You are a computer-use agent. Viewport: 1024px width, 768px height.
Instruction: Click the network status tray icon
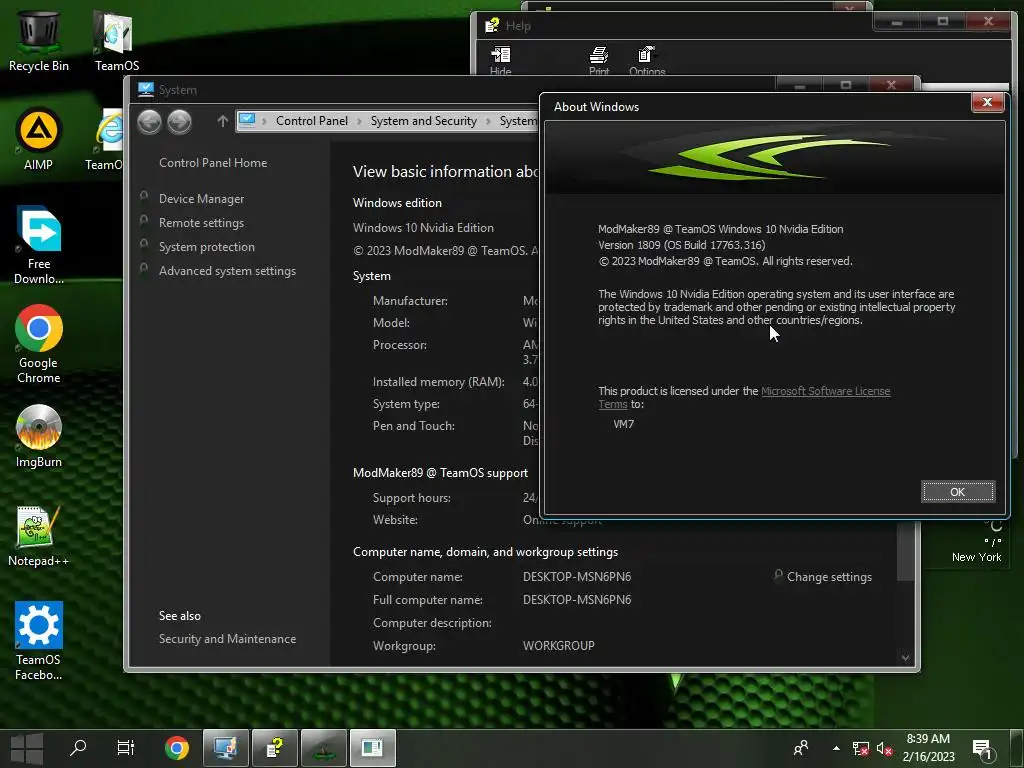(861, 748)
